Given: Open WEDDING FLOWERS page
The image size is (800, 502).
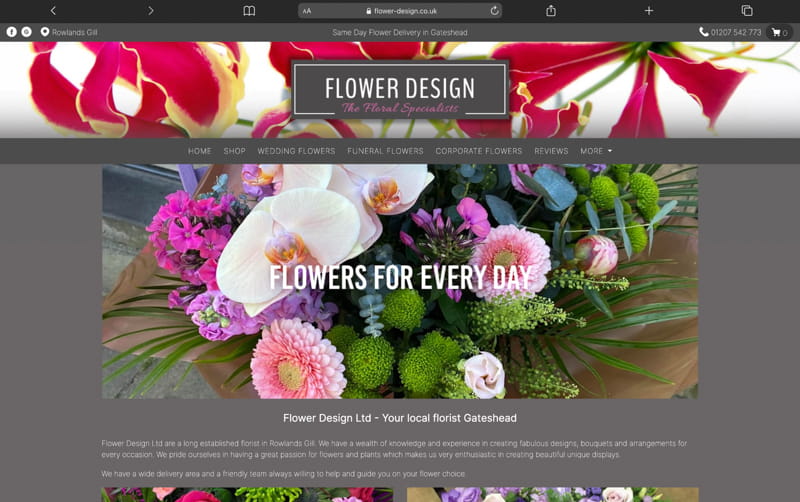Looking at the screenshot, I should coord(296,151).
